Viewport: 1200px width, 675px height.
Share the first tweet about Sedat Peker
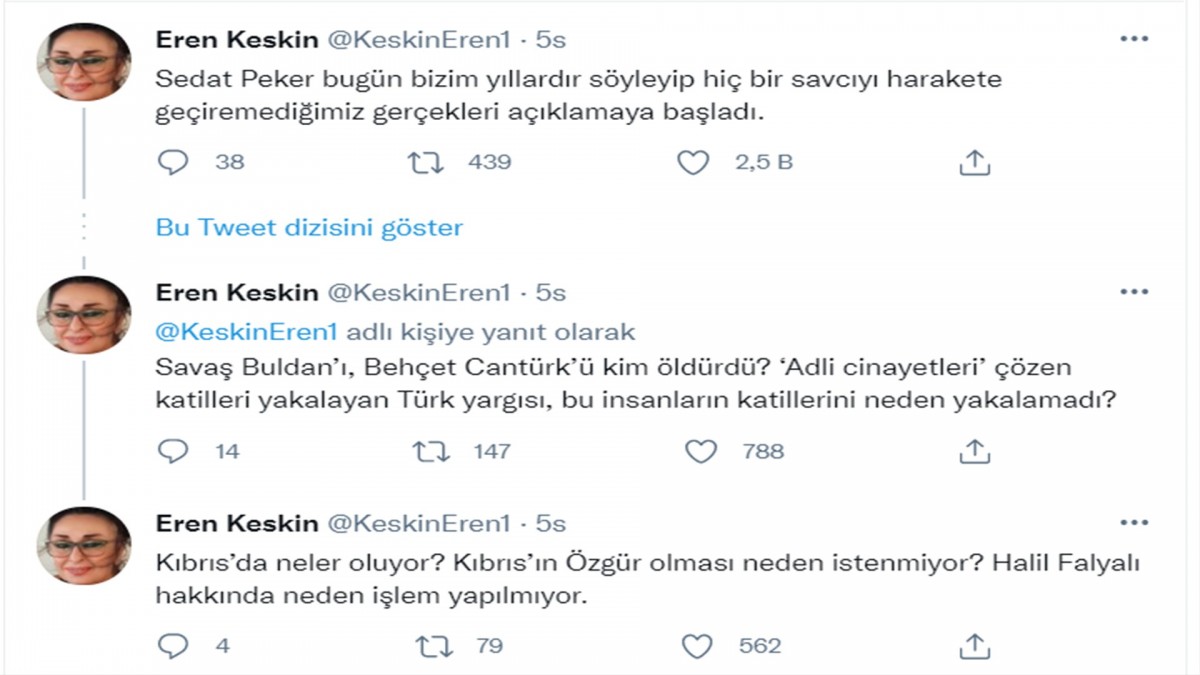(974, 162)
